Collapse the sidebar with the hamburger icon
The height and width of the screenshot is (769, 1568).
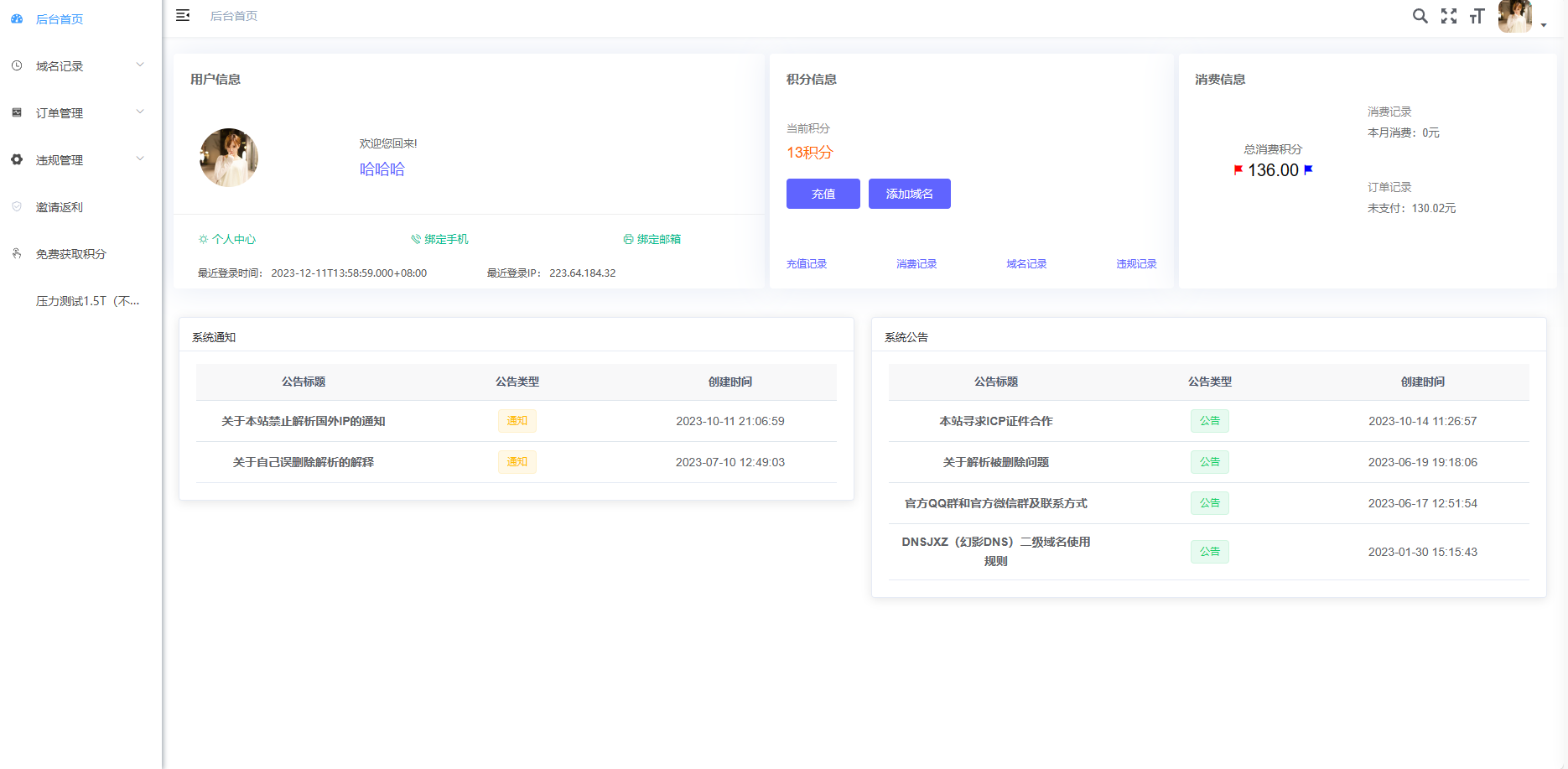183,15
